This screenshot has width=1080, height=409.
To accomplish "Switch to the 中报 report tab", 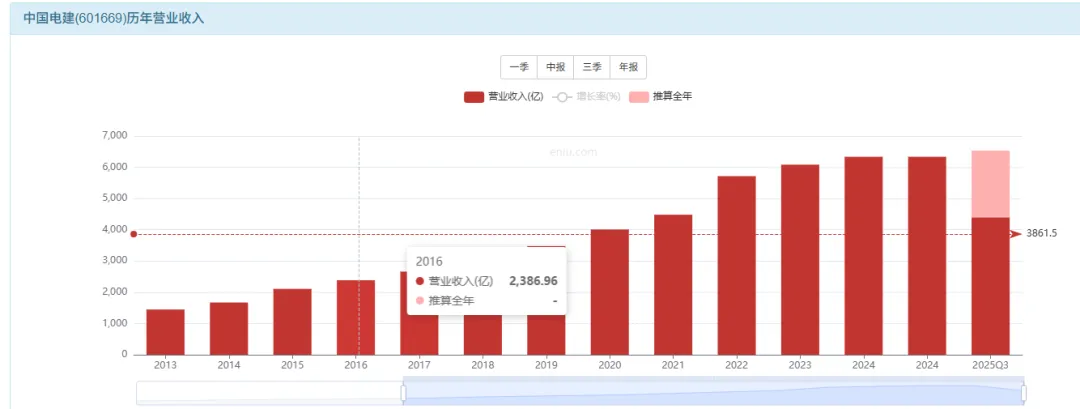I will click(555, 67).
